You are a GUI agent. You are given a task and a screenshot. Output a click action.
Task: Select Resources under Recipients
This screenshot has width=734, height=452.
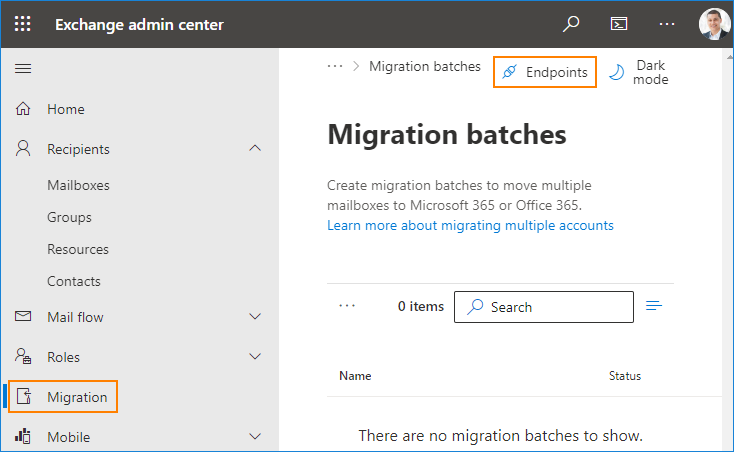[x=78, y=249]
